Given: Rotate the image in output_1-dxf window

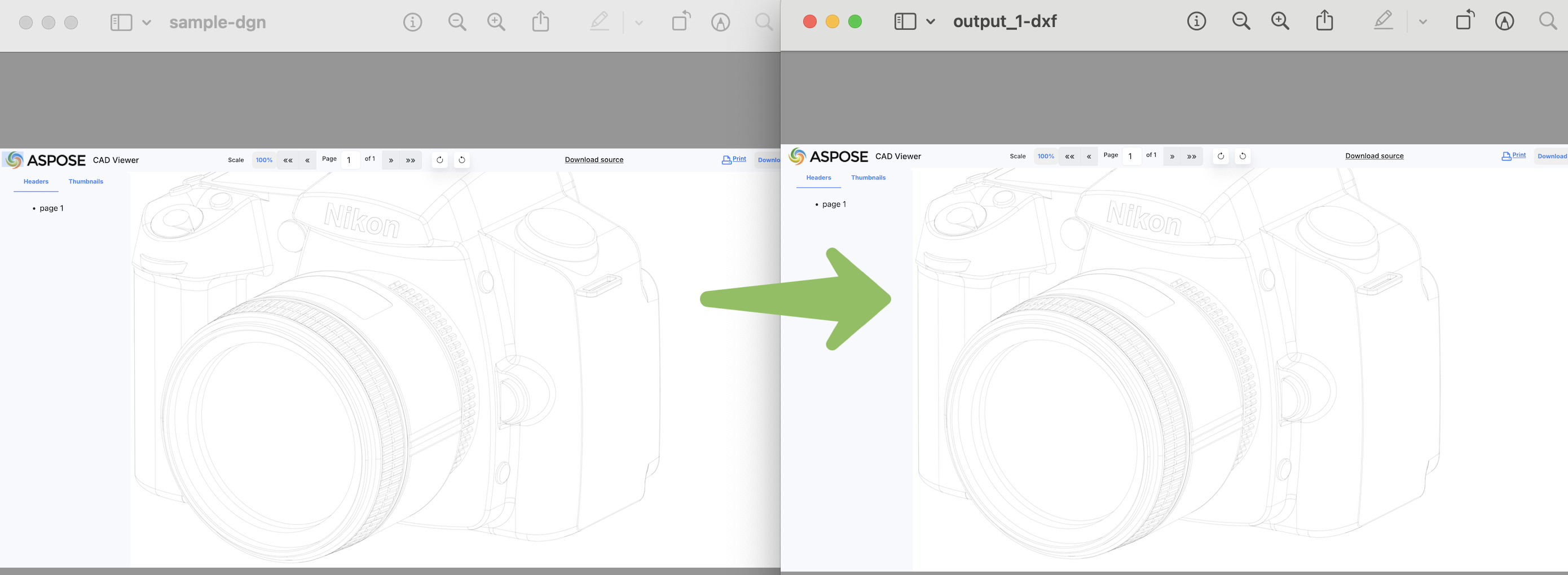Looking at the screenshot, I should [1465, 21].
